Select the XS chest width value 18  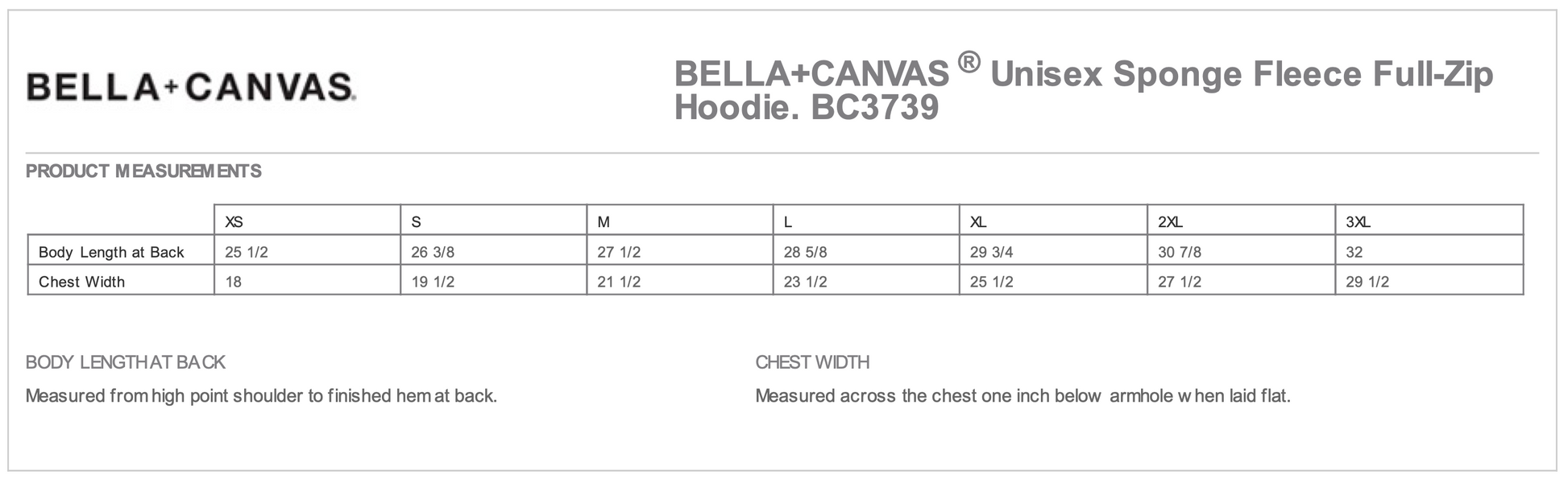tap(234, 282)
